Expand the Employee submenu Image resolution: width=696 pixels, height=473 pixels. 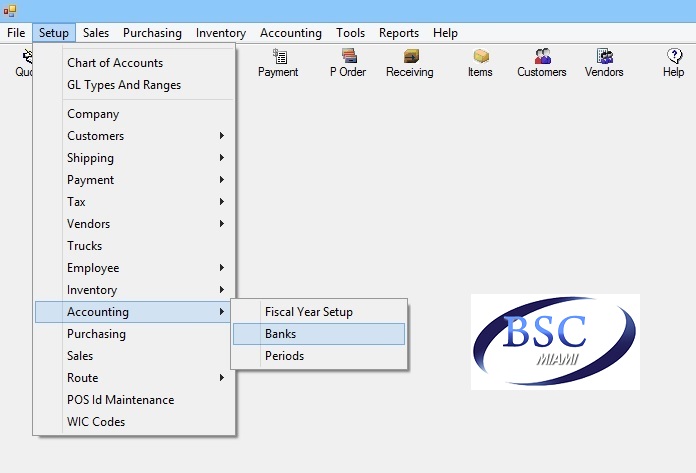pos(134,268)
